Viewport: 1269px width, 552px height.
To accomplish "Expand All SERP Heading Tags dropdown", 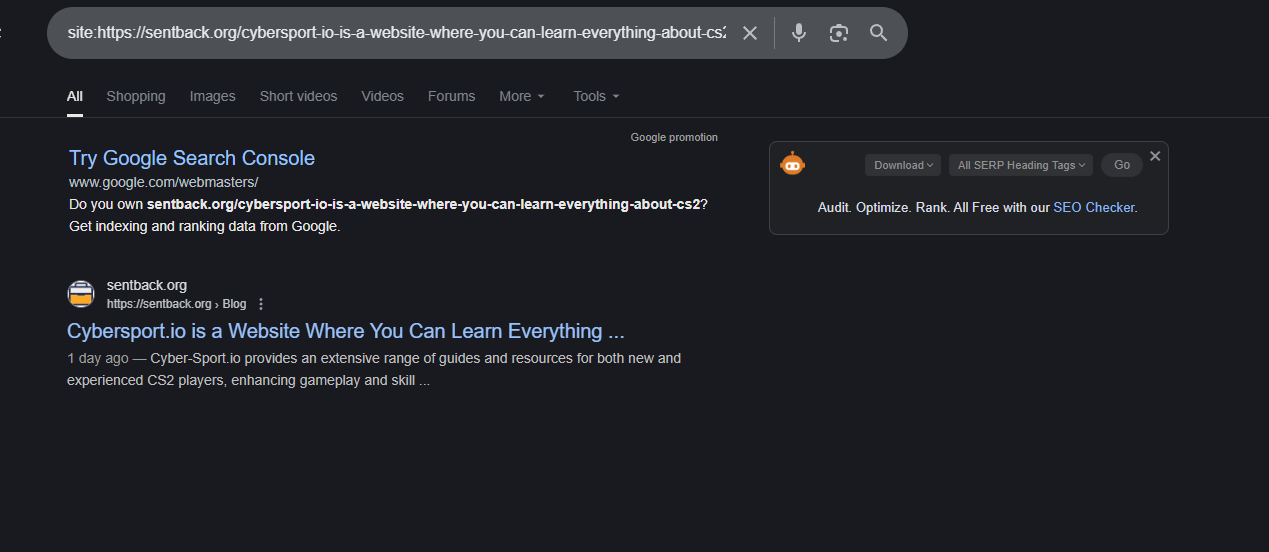I will coord(1021,165).
